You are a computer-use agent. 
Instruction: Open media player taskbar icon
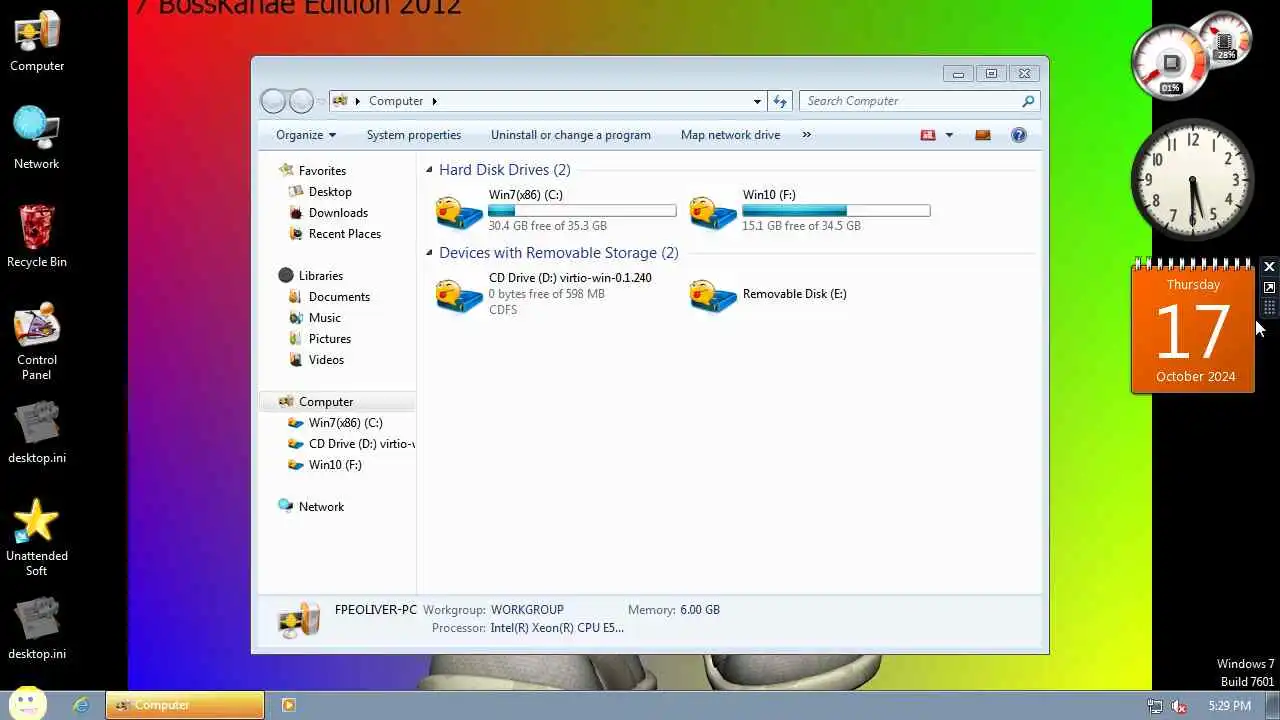(x=289, y=705)
